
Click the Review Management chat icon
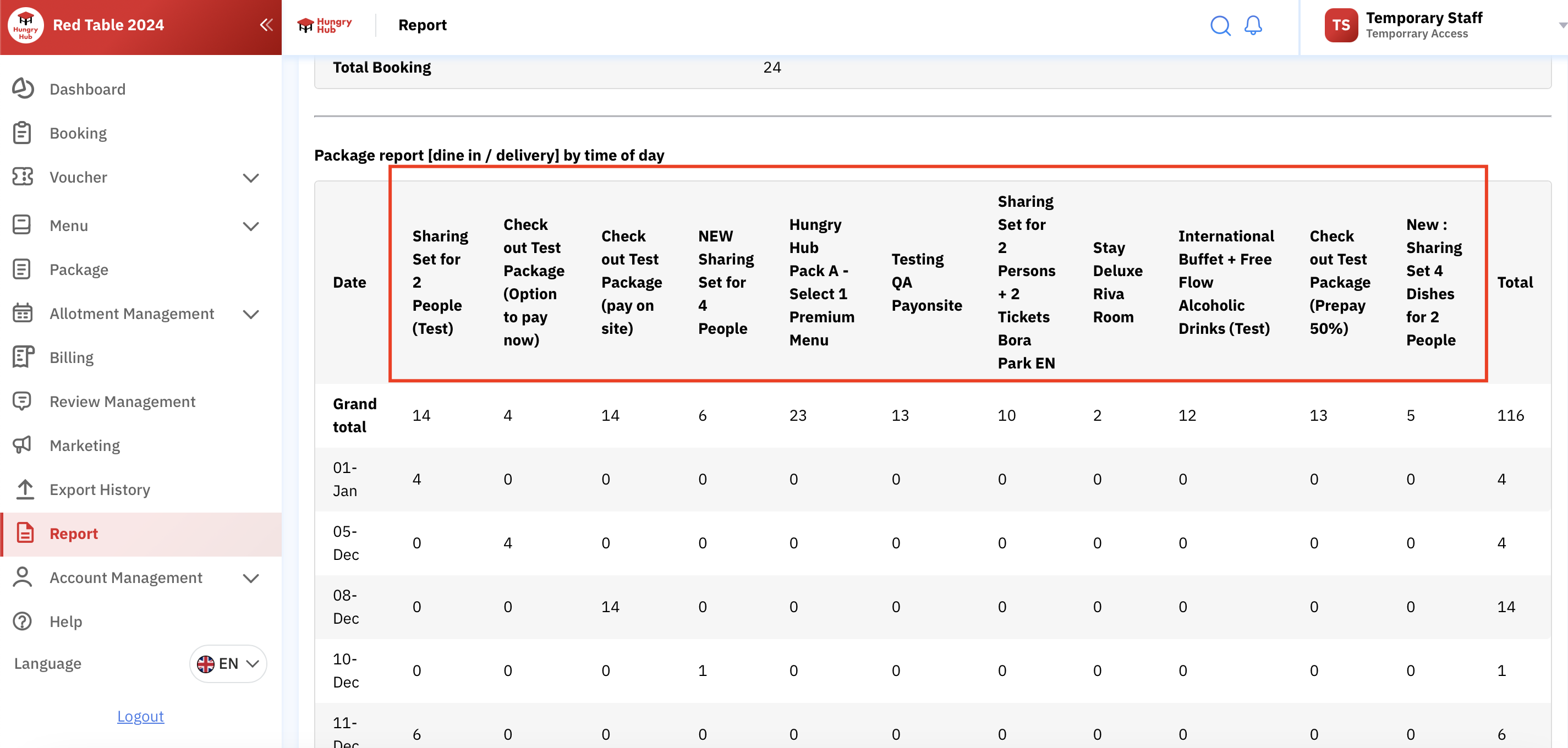tap(23, 401)
